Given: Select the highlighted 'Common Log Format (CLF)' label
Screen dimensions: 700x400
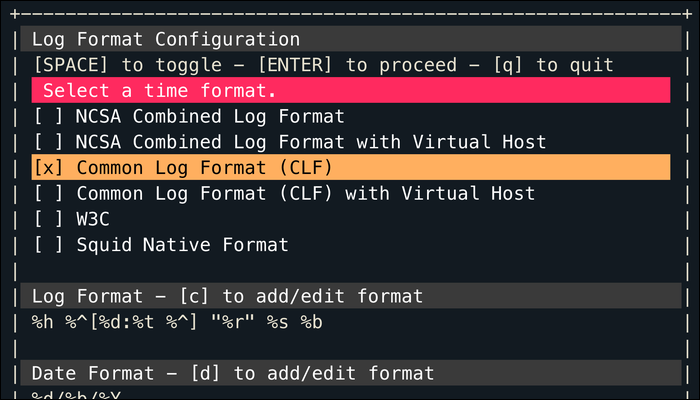Looking at the screenshot, I should coord(204,167).
